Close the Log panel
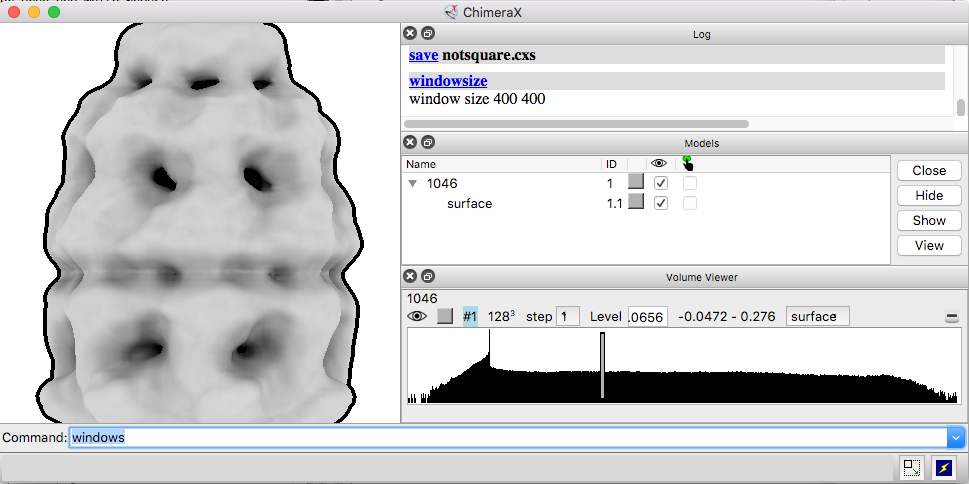 click(x=410, y=34)
